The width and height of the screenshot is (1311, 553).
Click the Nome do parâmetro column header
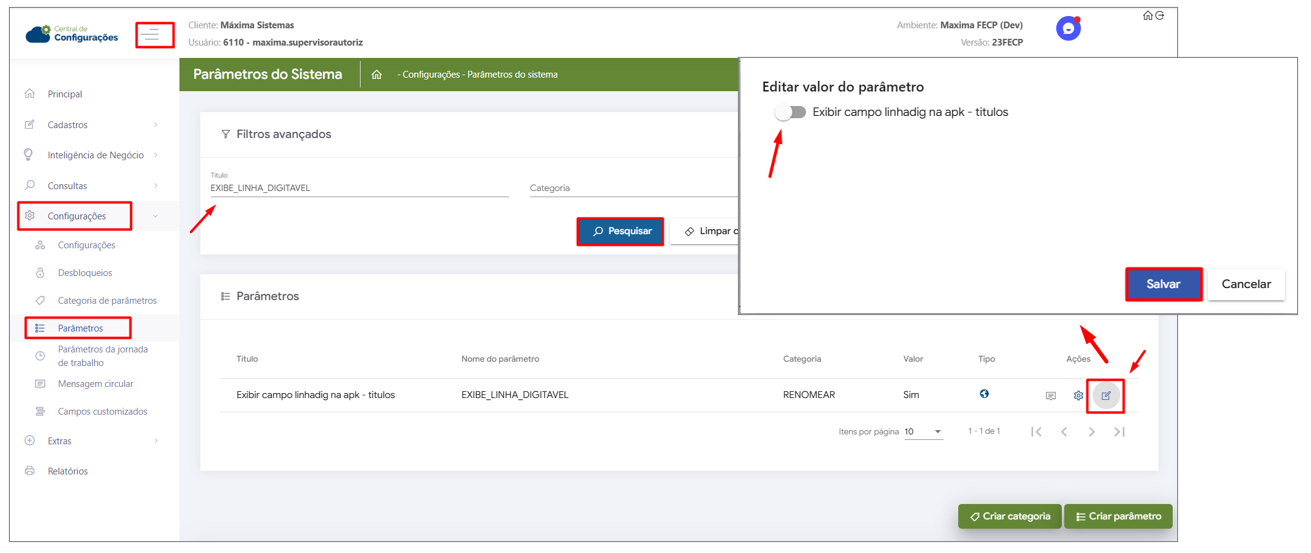500,359
